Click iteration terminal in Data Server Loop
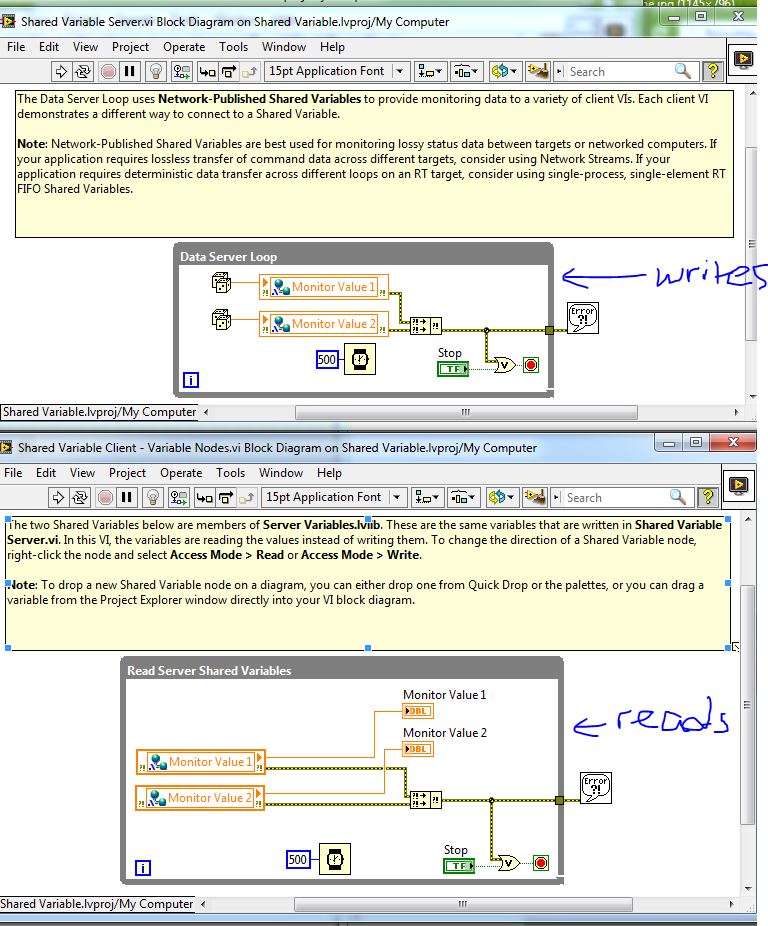This screenshot has height=926, width=768. 191,380
